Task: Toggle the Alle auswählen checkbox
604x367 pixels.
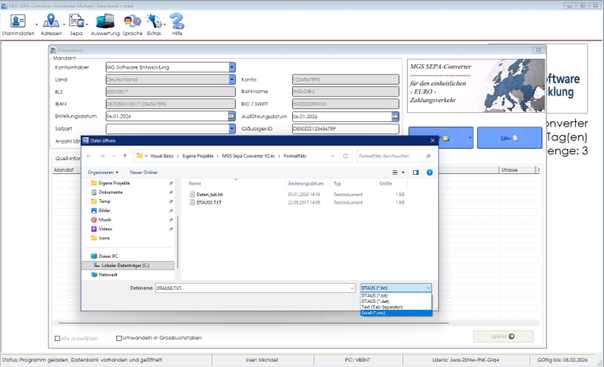Action: 57,339
